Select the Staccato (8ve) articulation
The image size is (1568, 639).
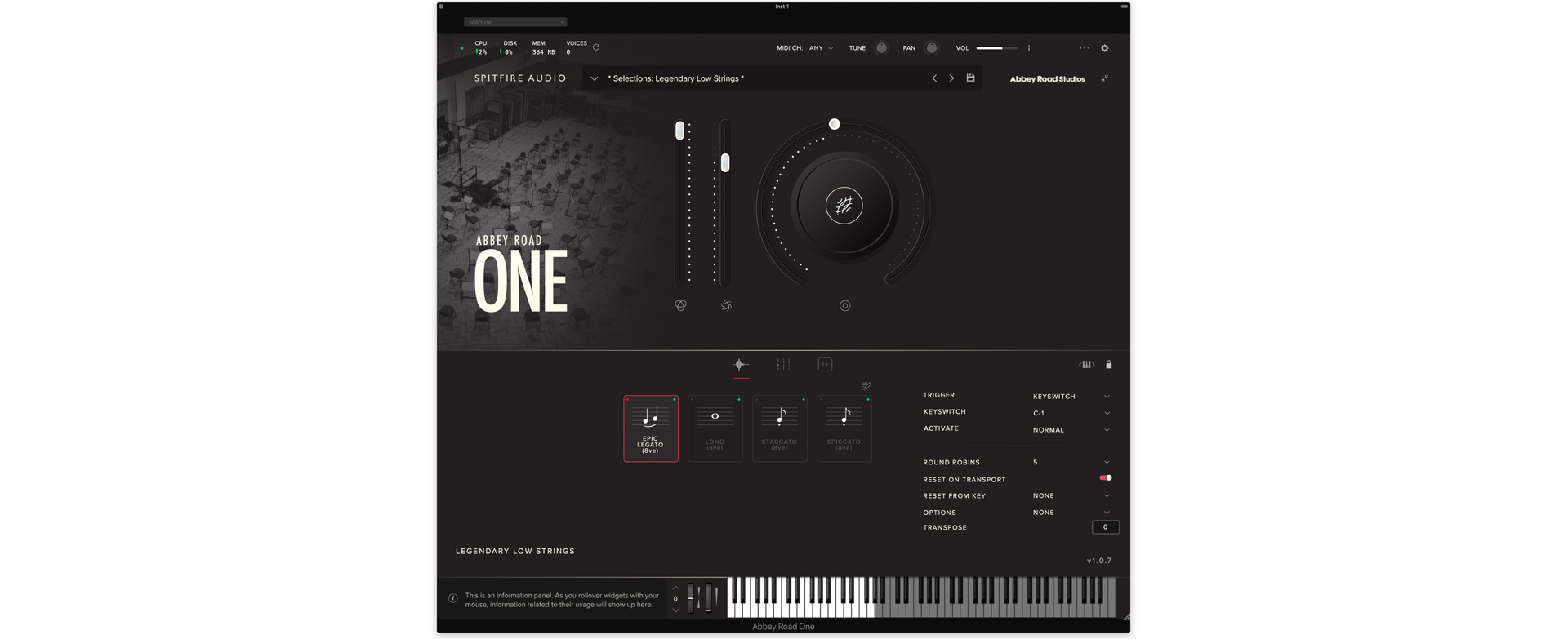[x=779, y=428]
